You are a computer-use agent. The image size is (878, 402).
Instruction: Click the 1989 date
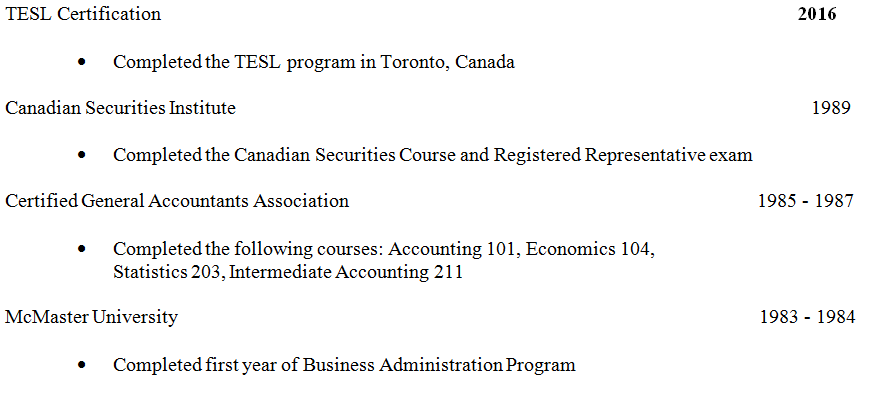[831, 108]
